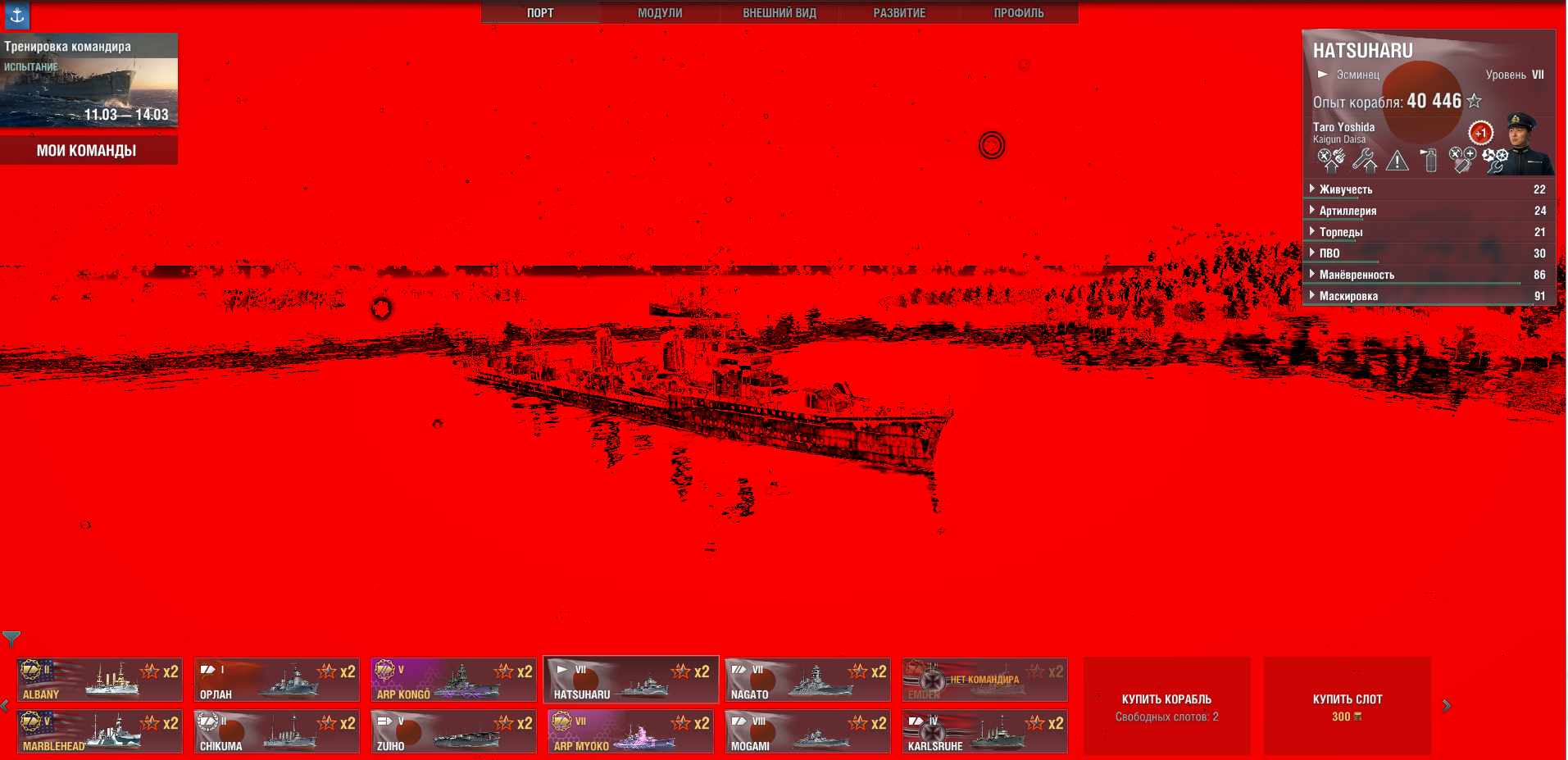This screenshot has width=1568, height=760.
Task: Page the ship carousel left
Action: click(5, 706)
